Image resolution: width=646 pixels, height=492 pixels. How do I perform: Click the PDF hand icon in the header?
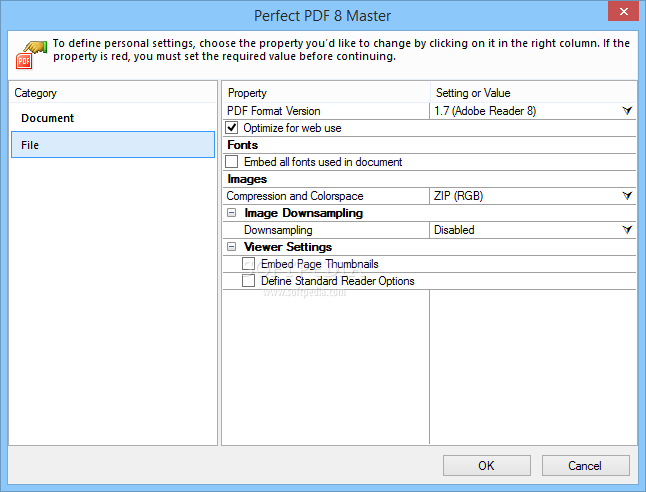click(x=31, y=54)
